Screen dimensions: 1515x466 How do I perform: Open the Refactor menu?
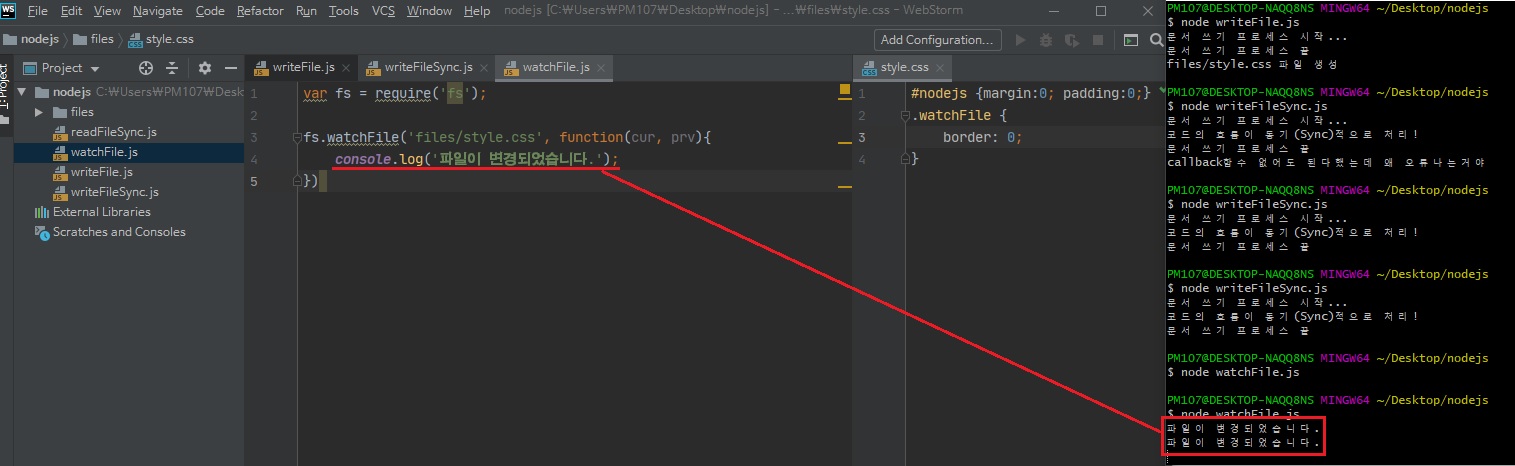[260, 11]
